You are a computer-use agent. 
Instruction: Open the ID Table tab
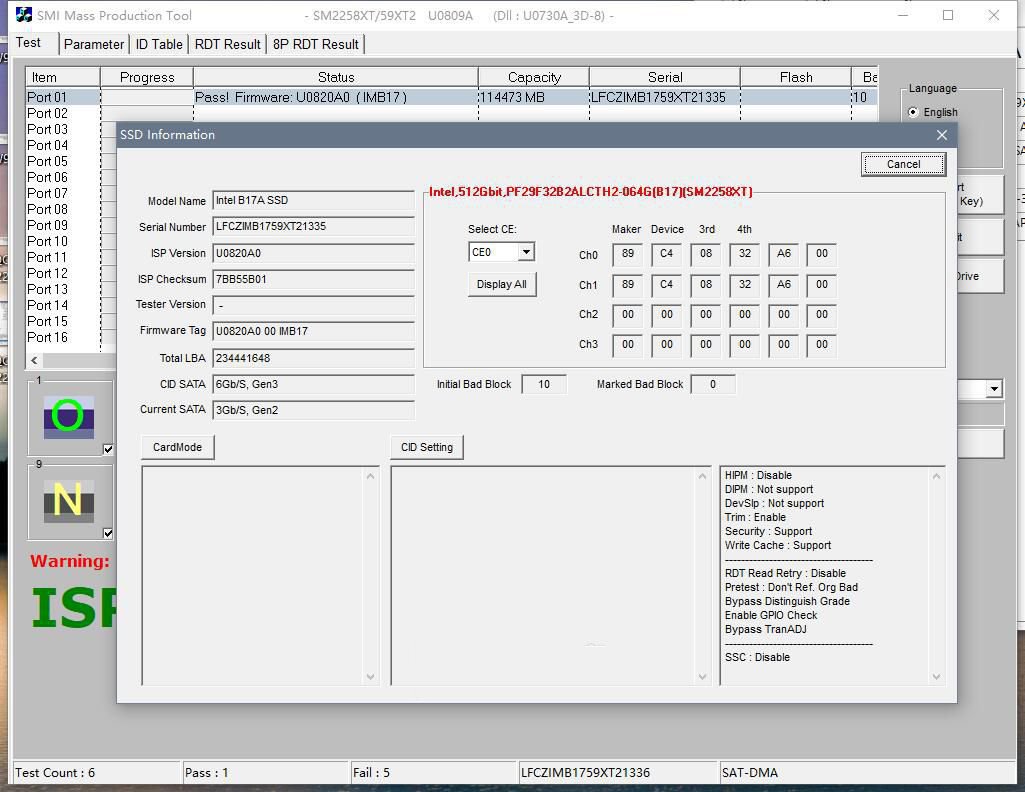tap(159, 44)
